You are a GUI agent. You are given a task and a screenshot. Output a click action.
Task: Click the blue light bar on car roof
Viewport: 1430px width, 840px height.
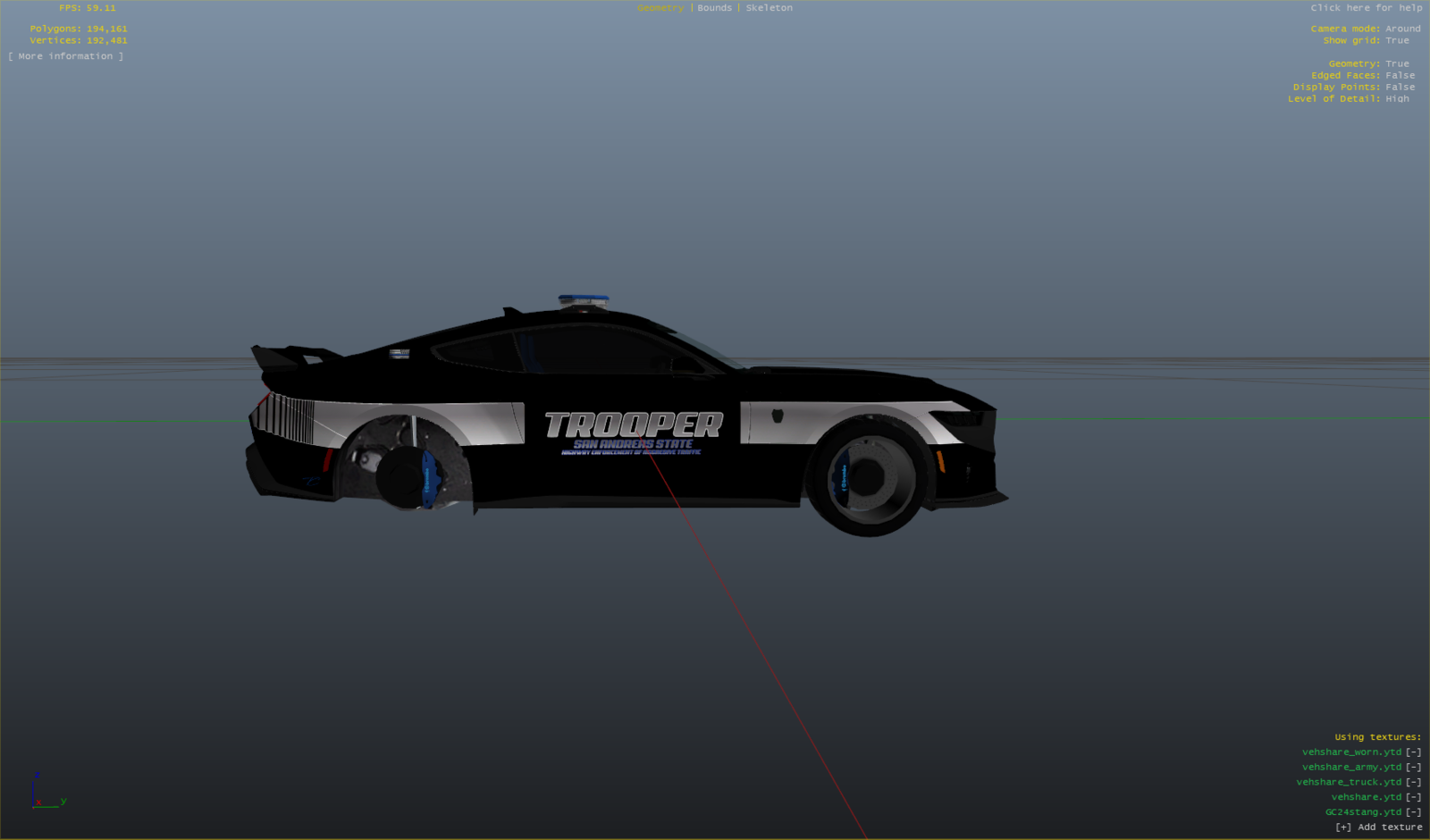point(584,299)
